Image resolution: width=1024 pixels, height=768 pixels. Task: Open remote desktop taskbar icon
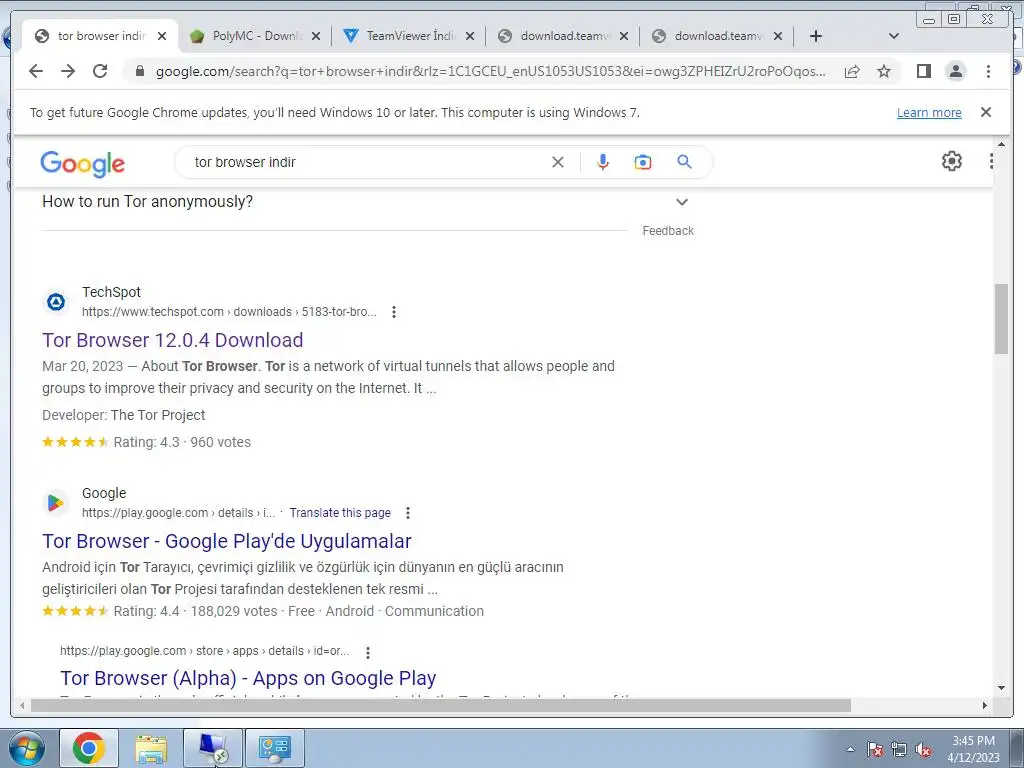[x=213, y=748]
